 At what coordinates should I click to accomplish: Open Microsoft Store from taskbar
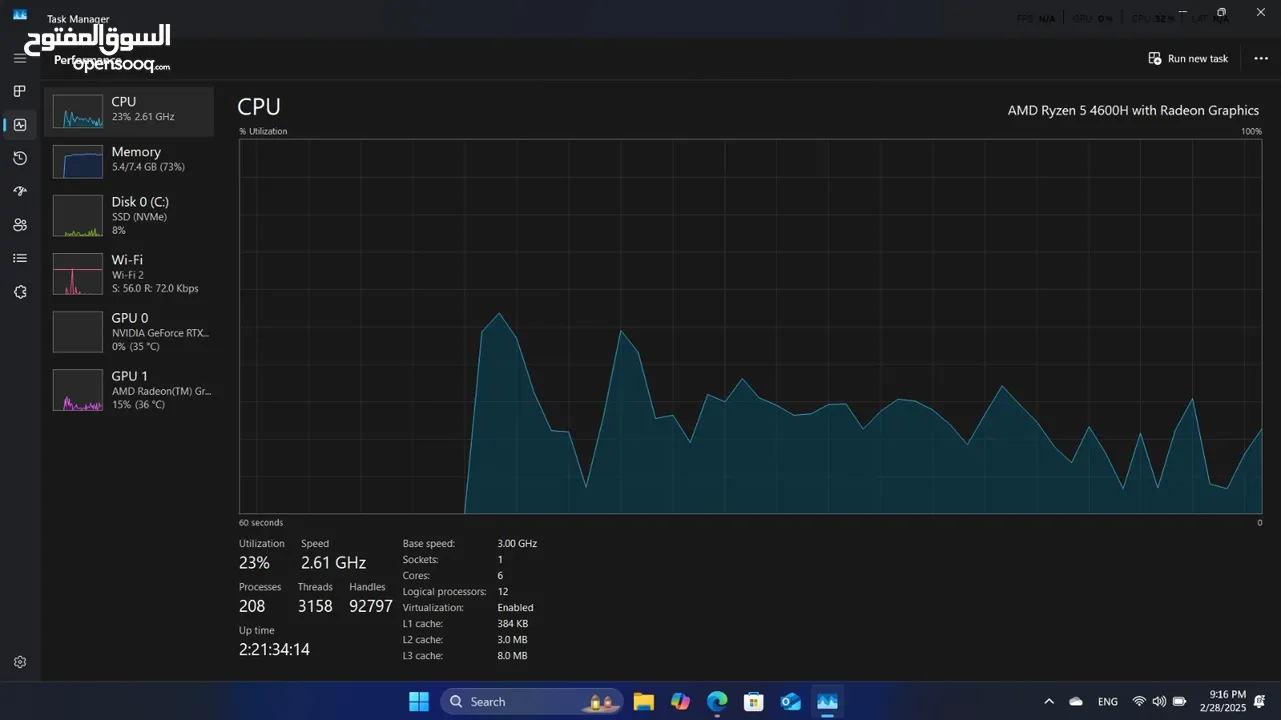tap(754, 701)
